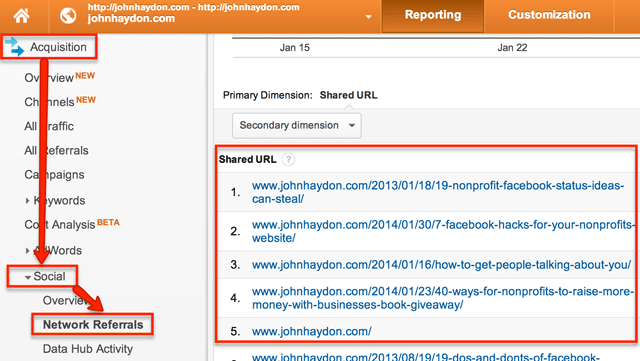Viewport: 640px width, 361px height.
Task: Open the 19-nonprofit-facebook-status-ideas URL
Action: tap(438, 192)
